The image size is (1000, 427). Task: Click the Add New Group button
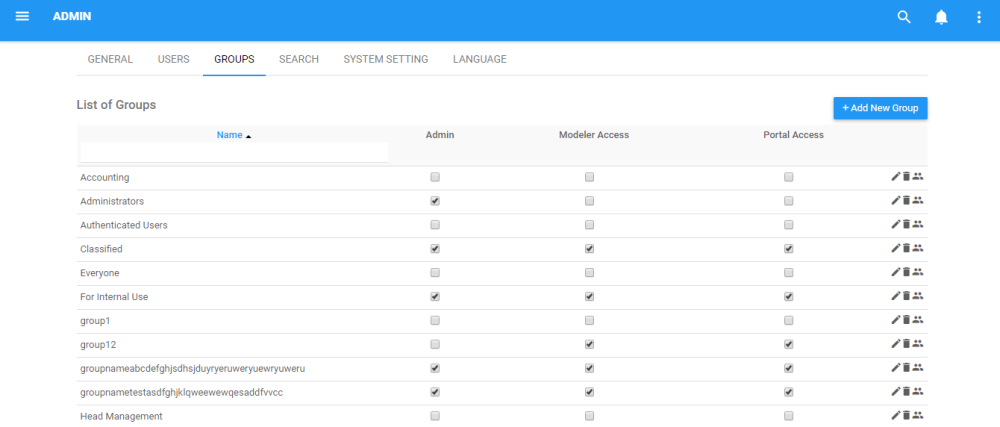[880, 107]
